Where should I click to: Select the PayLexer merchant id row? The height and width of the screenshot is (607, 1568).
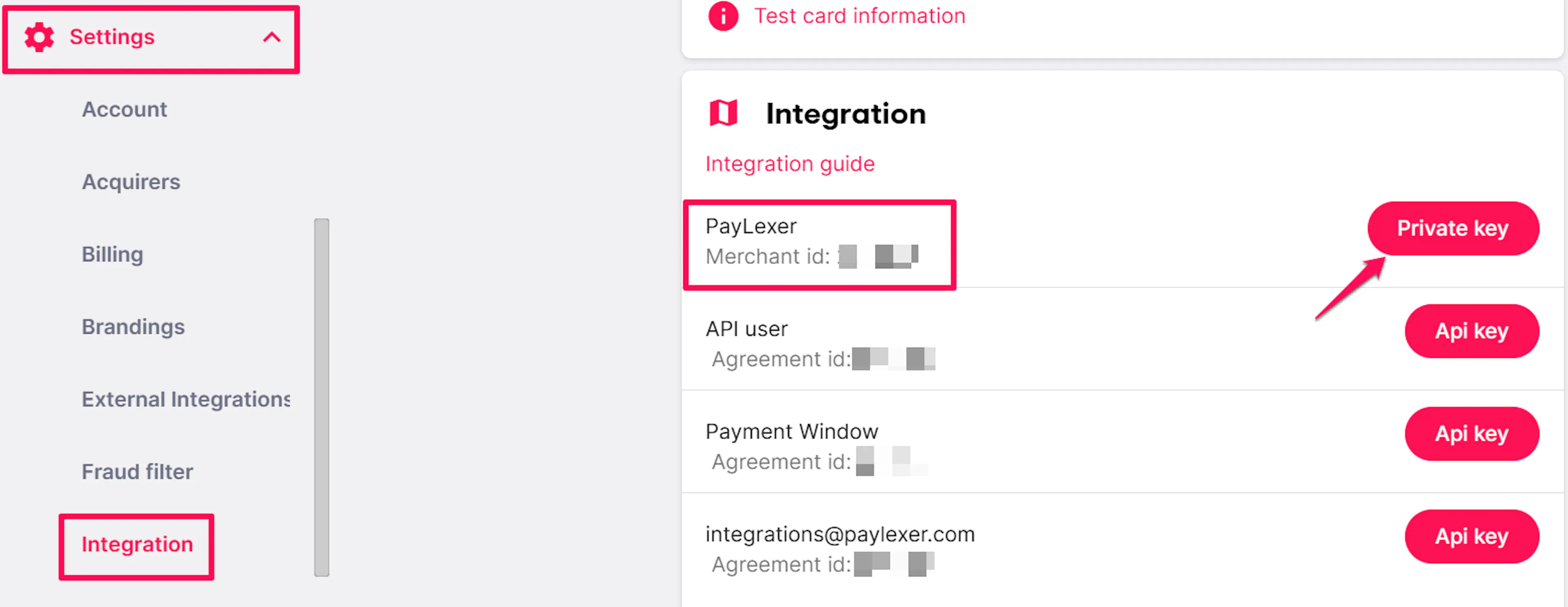pyautogui.click(x=819, y=245)
